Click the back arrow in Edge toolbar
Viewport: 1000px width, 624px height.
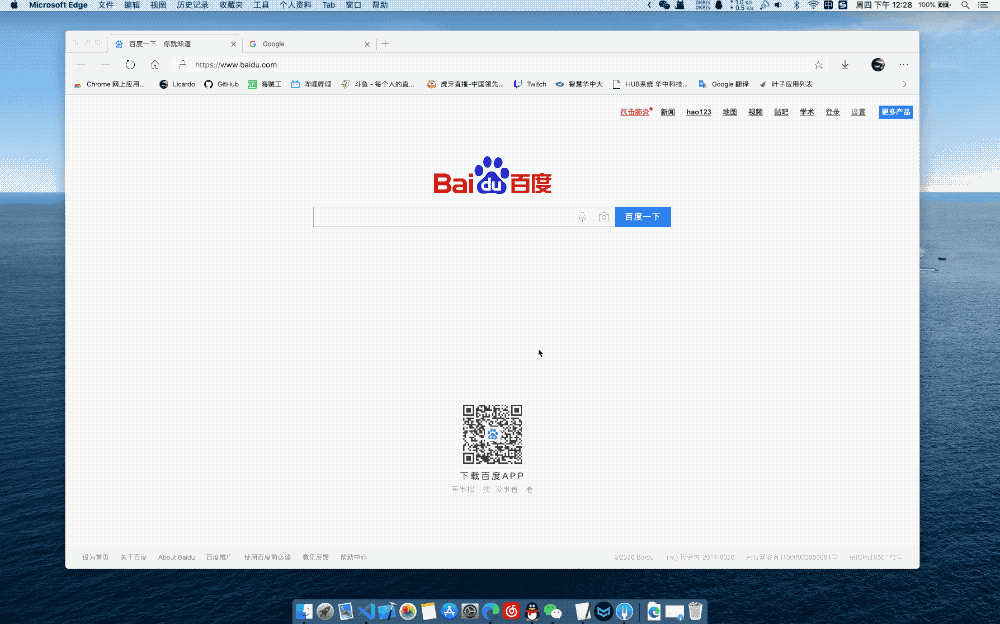click(x=81, y=64)
